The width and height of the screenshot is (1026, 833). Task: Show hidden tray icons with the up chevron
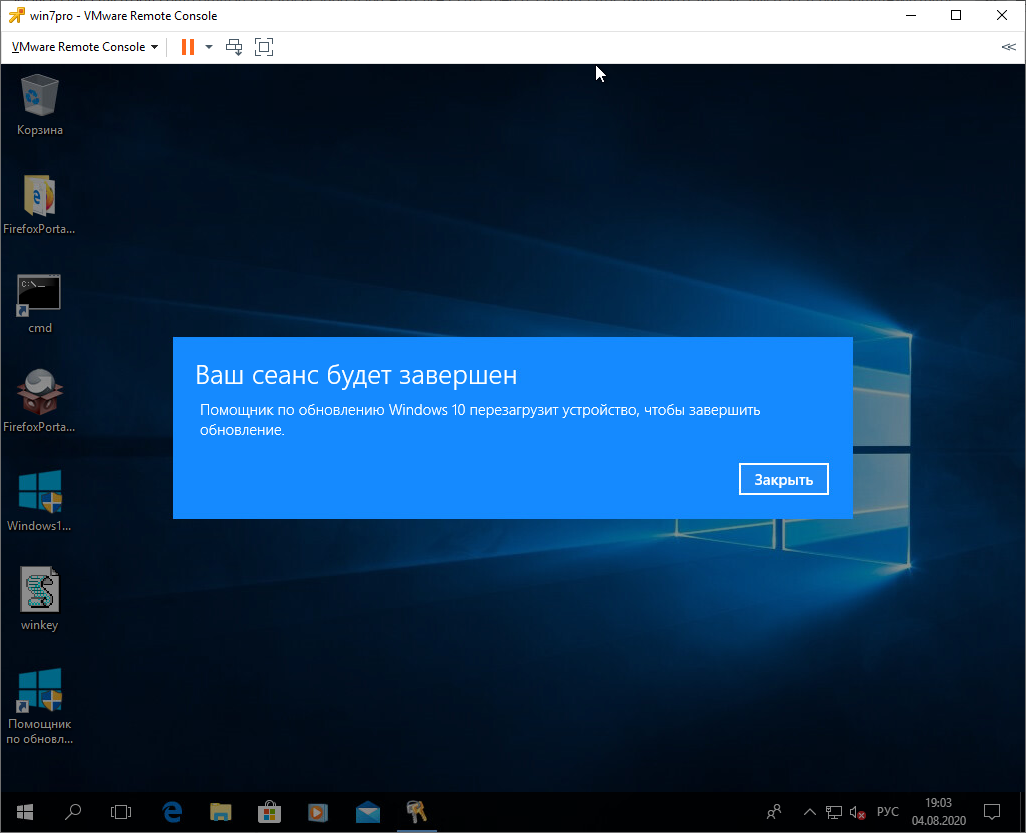click(809, 812)
